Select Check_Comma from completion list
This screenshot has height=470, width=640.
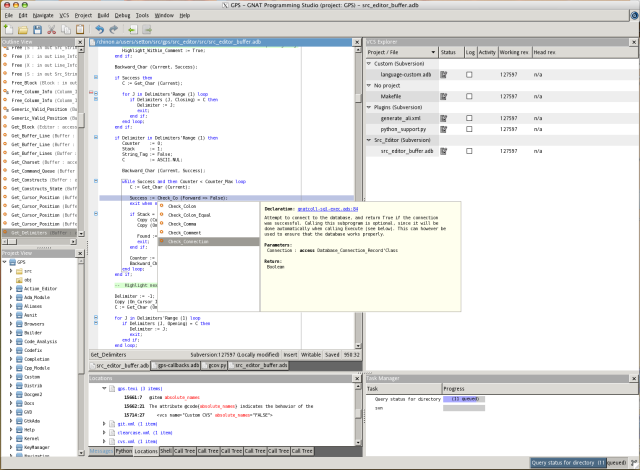[183, 224]
